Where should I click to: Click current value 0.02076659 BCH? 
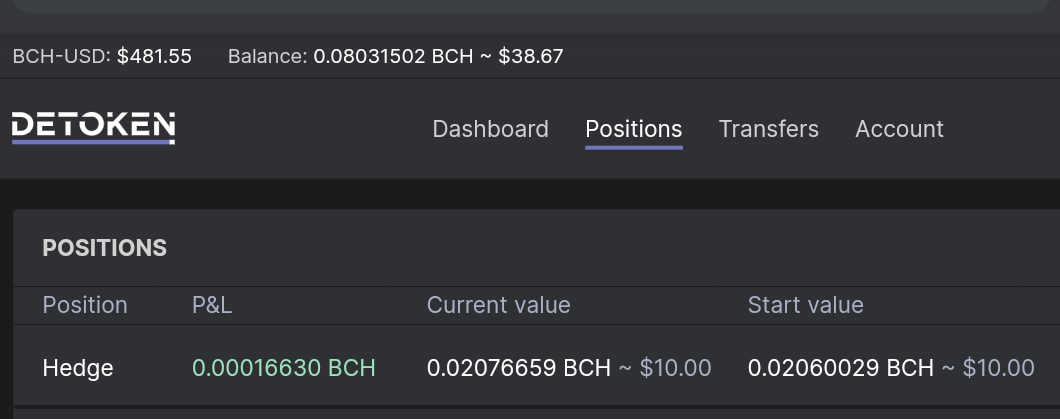point(519,368)
